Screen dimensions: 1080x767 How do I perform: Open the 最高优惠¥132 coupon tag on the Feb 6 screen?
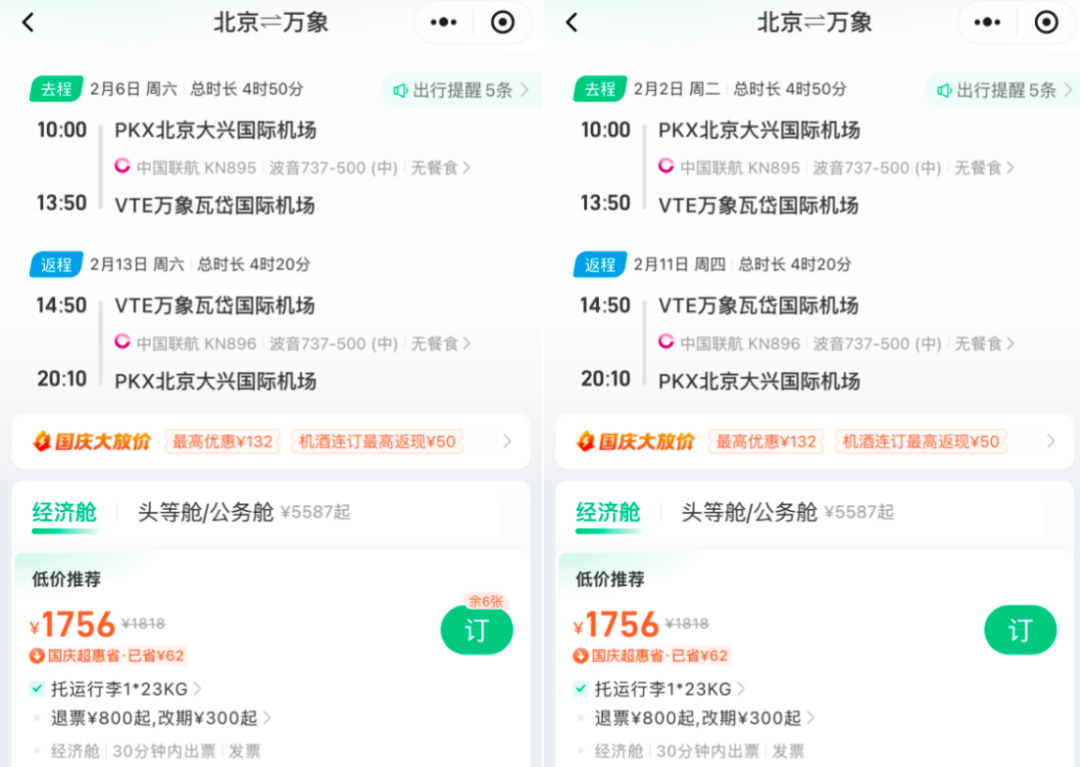[x=222, y=441]
